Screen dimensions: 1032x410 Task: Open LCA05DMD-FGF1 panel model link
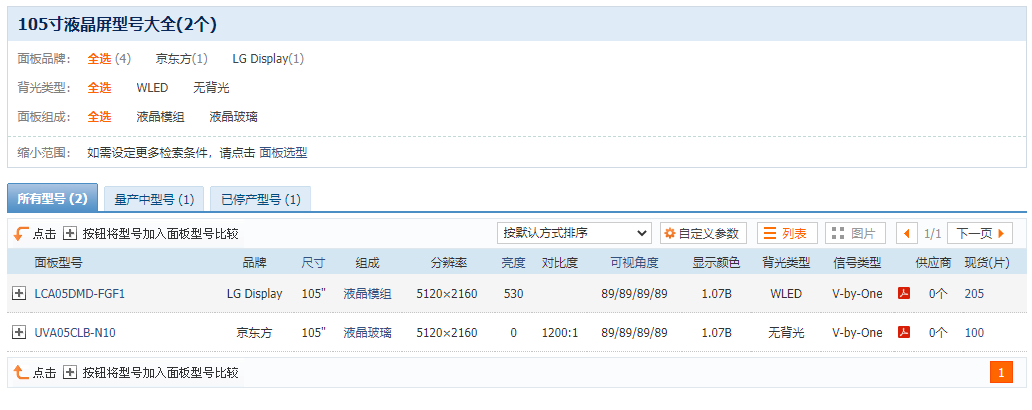pyautogui.click(x=79, y=294)
